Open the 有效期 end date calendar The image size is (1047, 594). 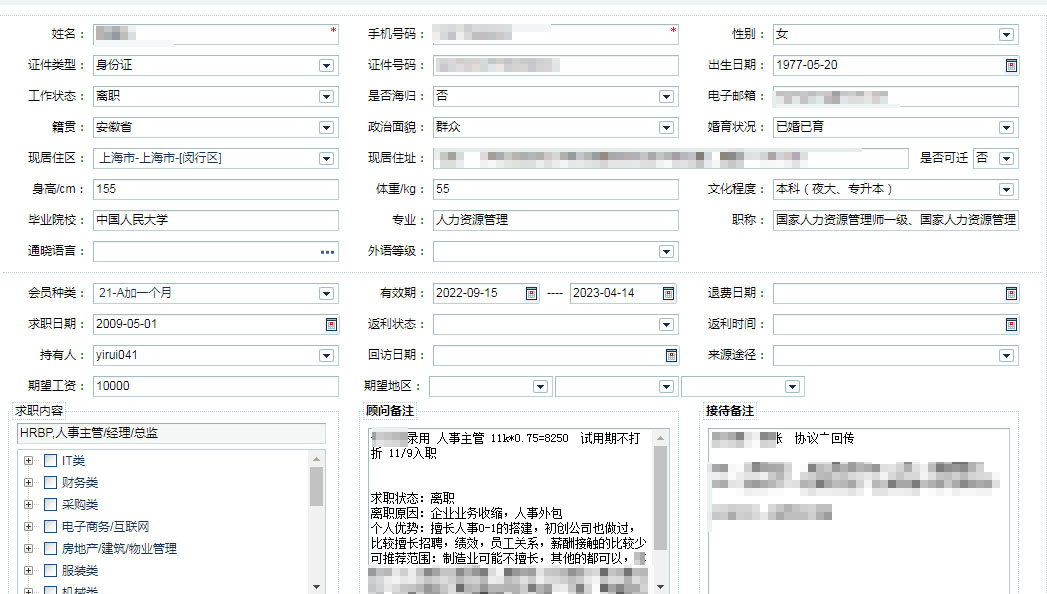click(x=668, y=294)
